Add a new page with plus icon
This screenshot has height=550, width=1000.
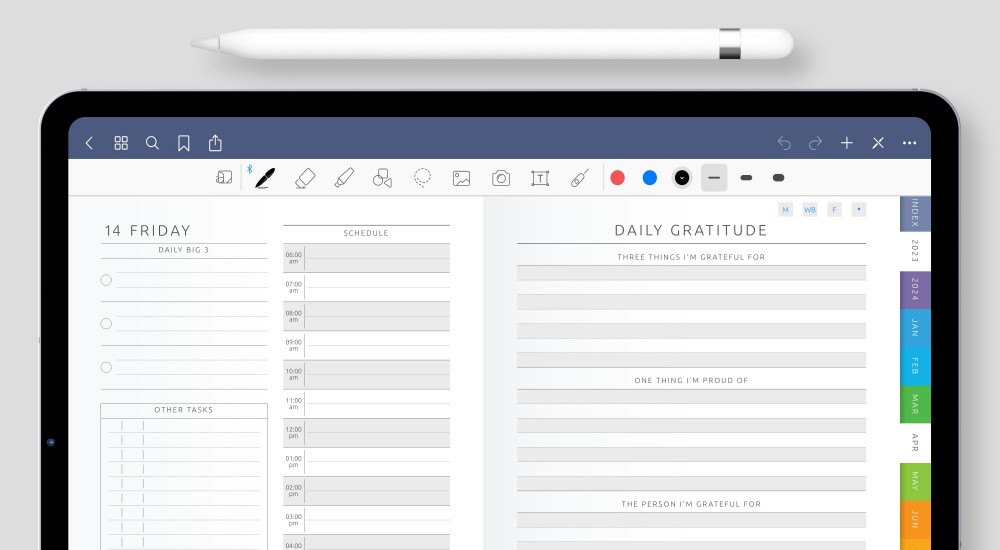[847, 143]
